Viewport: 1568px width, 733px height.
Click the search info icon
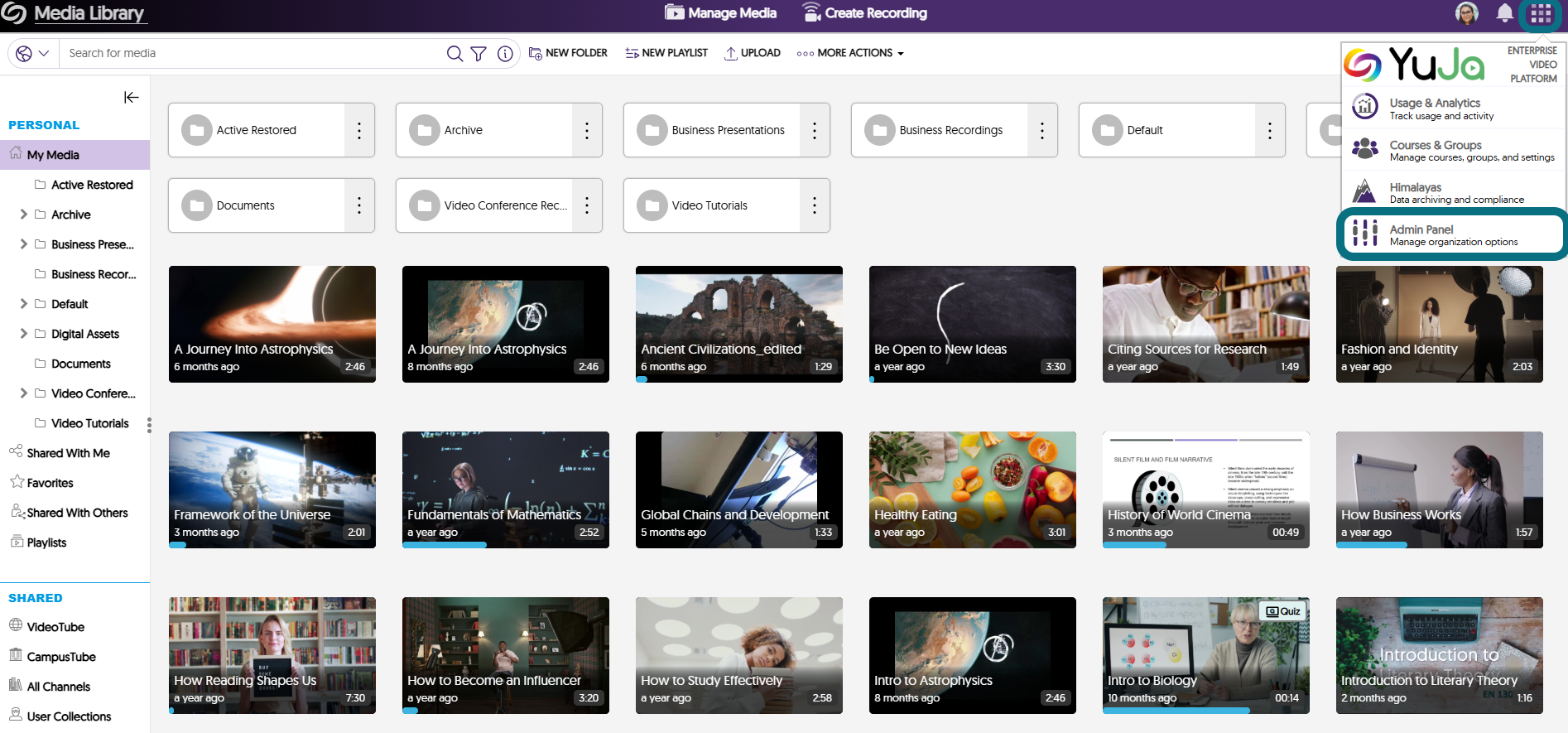point(505,53)
